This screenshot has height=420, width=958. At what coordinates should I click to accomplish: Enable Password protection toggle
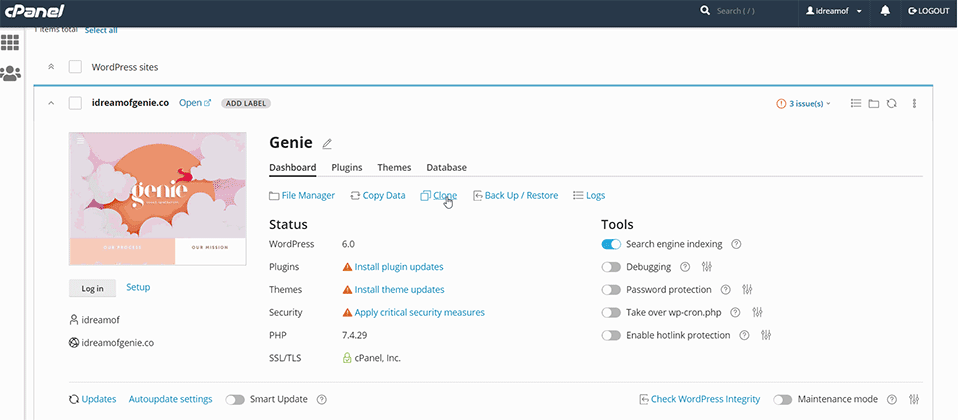click(x=611, y=289)
